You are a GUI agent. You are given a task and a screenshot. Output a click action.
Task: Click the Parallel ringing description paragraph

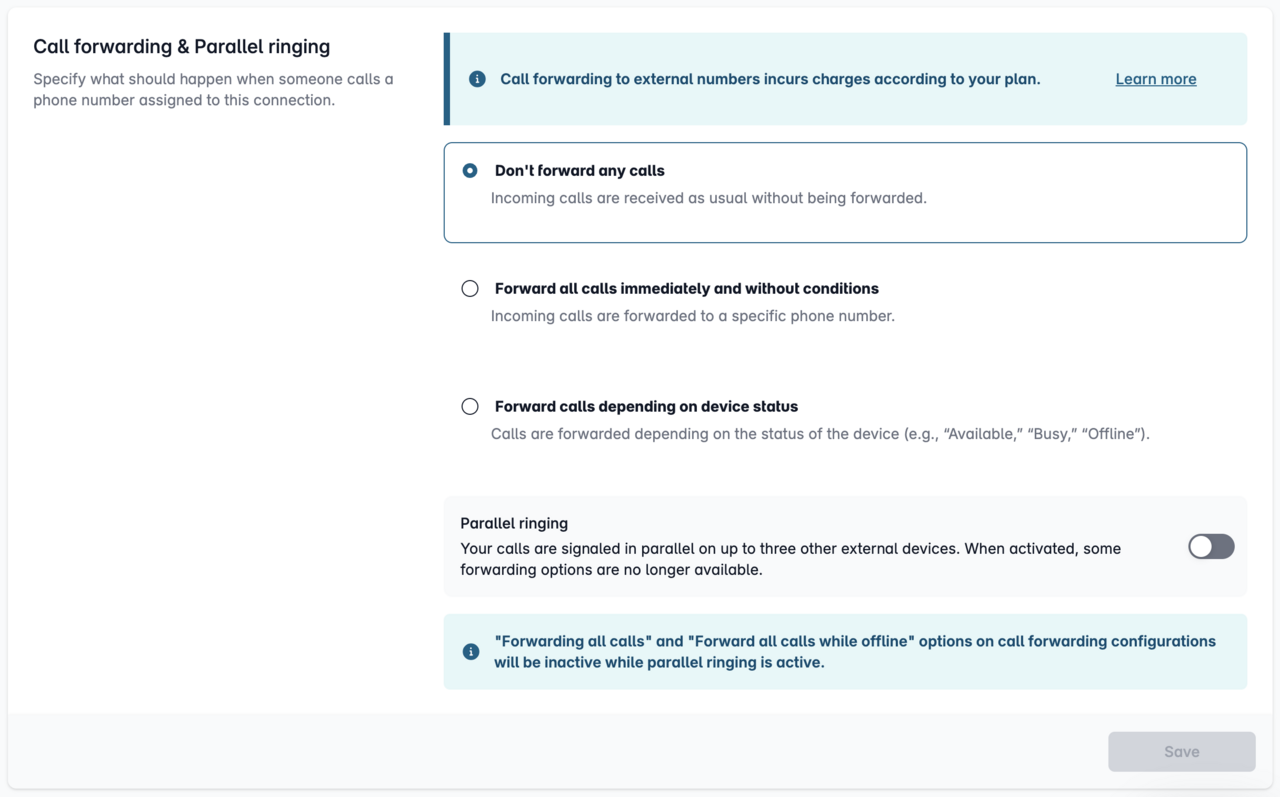pos(790,559)
